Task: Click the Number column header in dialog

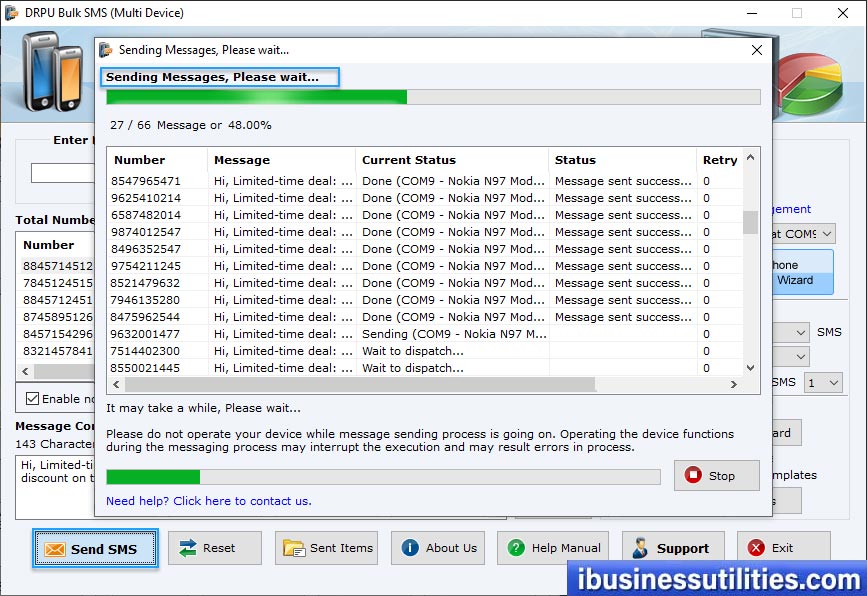Action: click(x=158, y=160)
